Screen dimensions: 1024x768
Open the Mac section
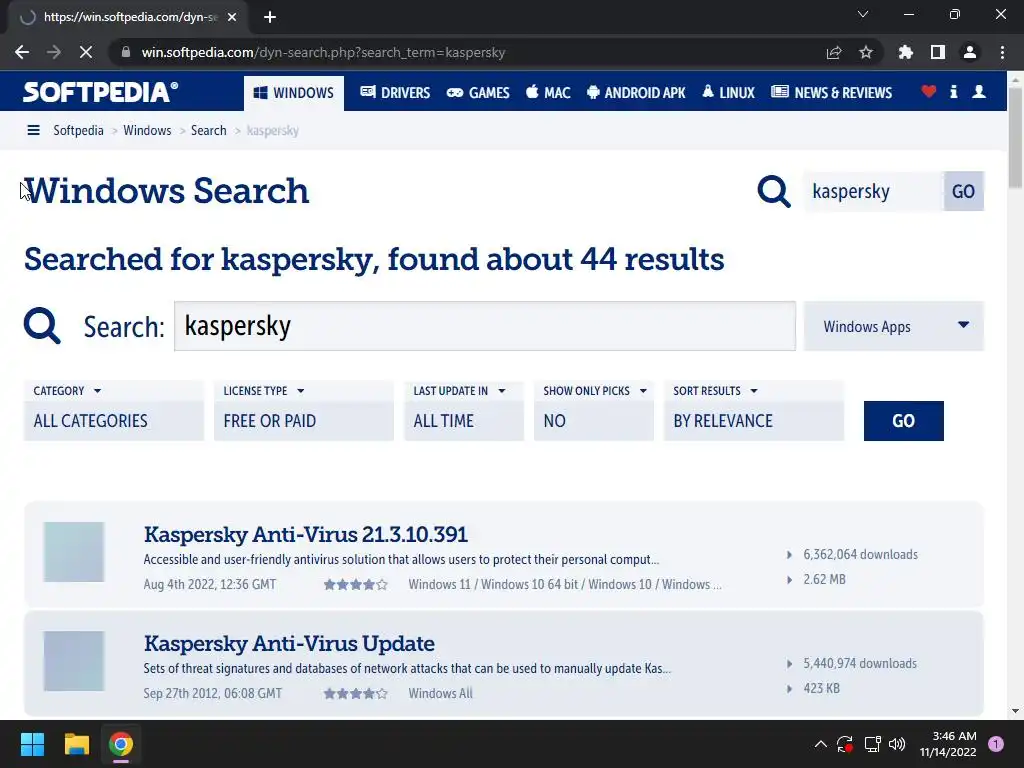click(548, 93)
